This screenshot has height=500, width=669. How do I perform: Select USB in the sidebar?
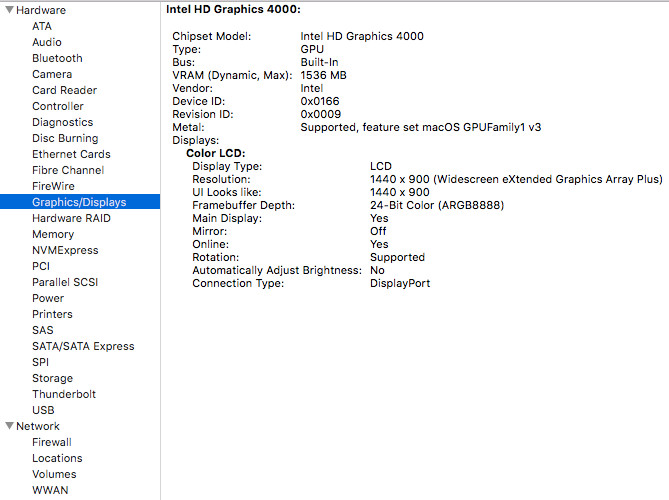tap(43, 410)
